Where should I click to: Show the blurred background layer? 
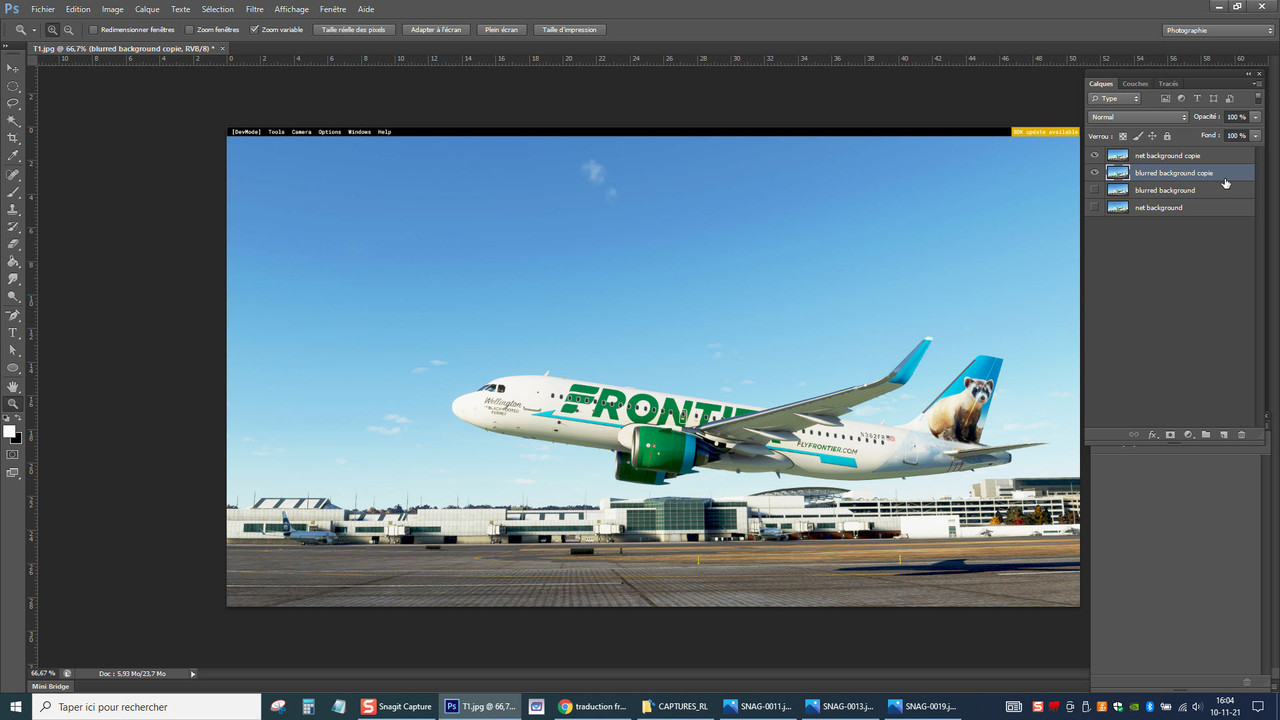click(x=1094, y=190)
